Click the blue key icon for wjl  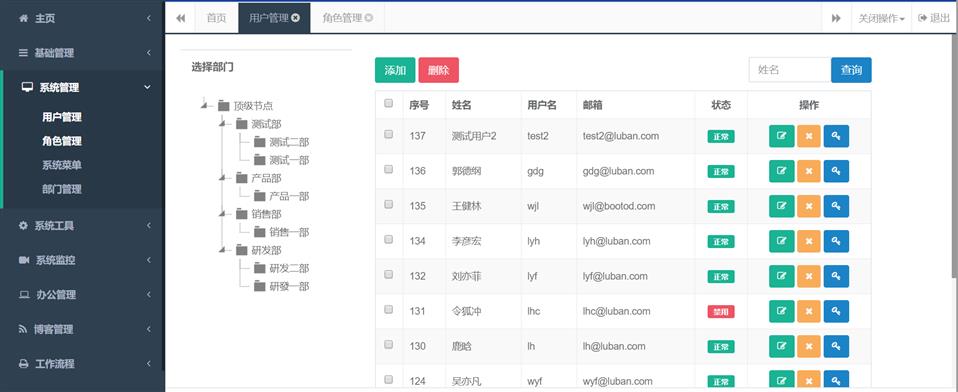tap(836, 206)
